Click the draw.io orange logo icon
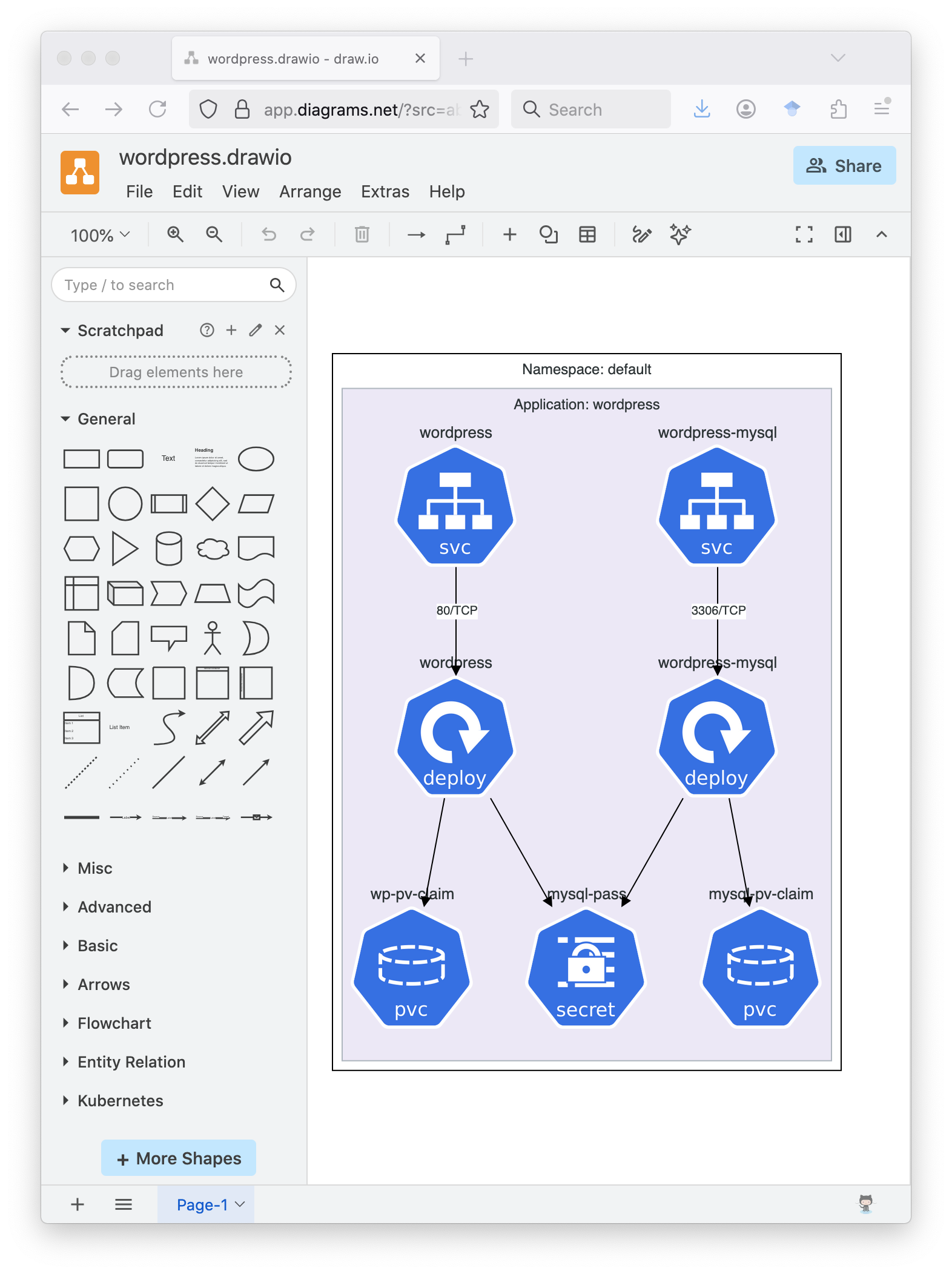 click(80, 173)
